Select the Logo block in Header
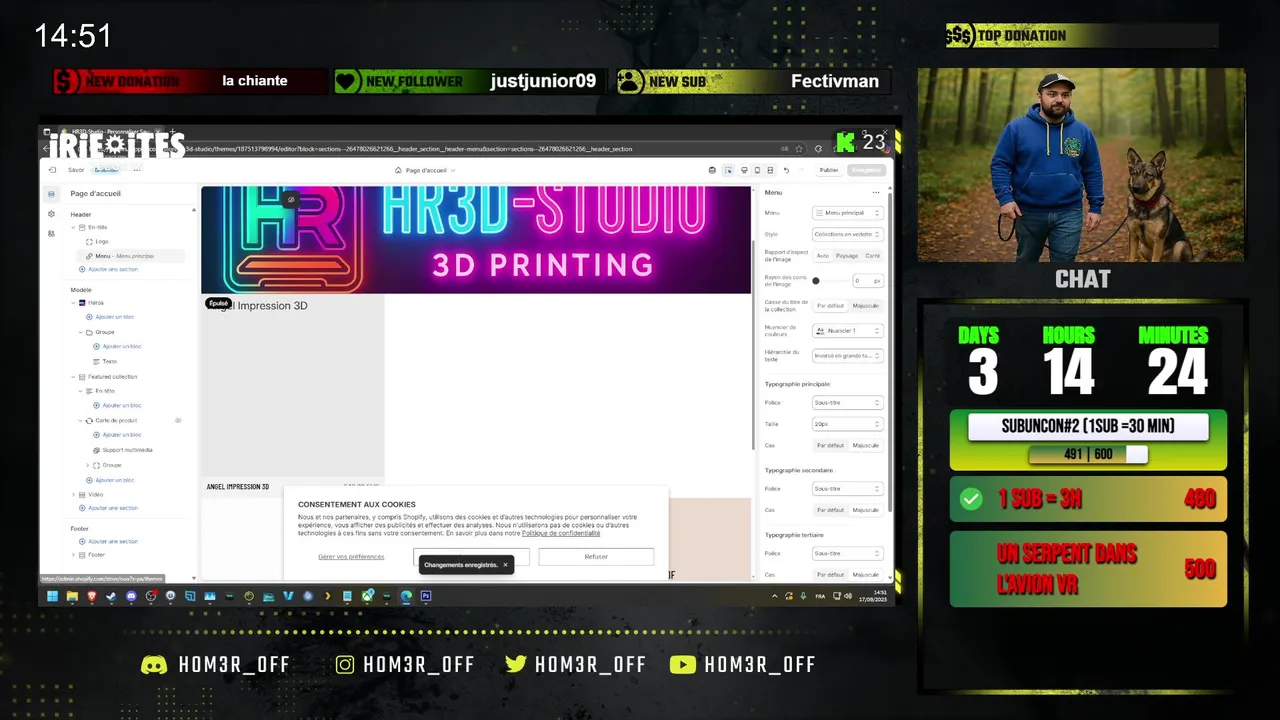The height and width of the screenshot is (720, 1280). [x=102, y=241]
